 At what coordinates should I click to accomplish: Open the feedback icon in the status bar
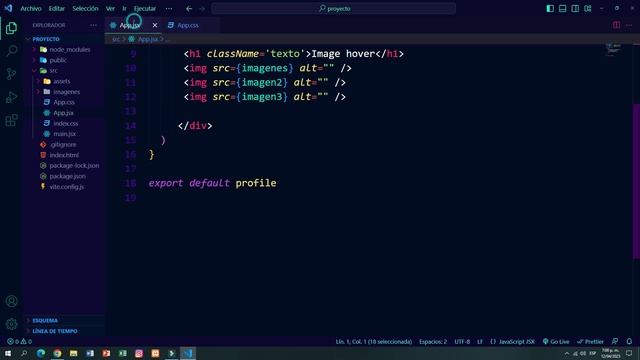tap(615, 342)
